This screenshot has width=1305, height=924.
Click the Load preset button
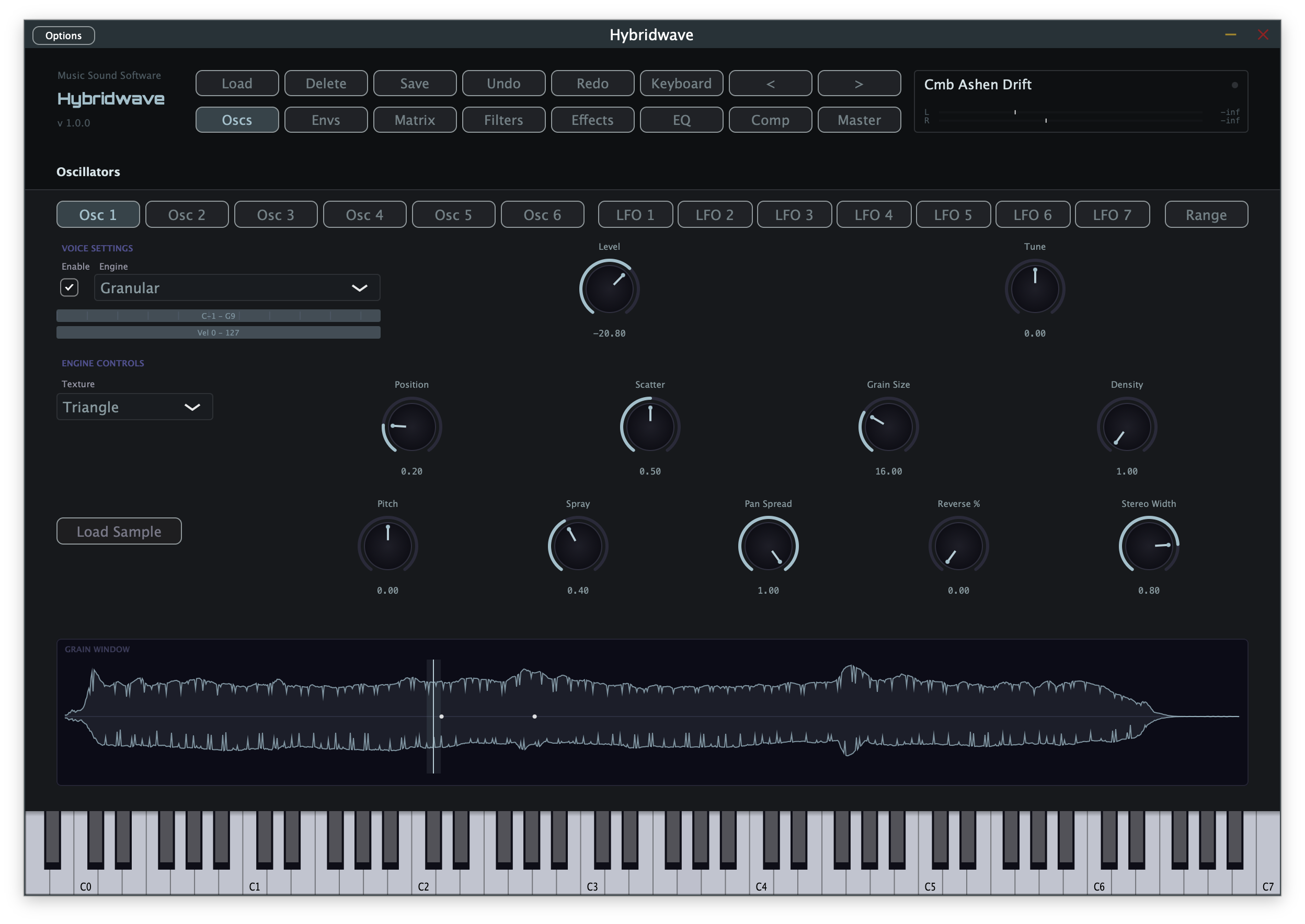coord(237,83)
